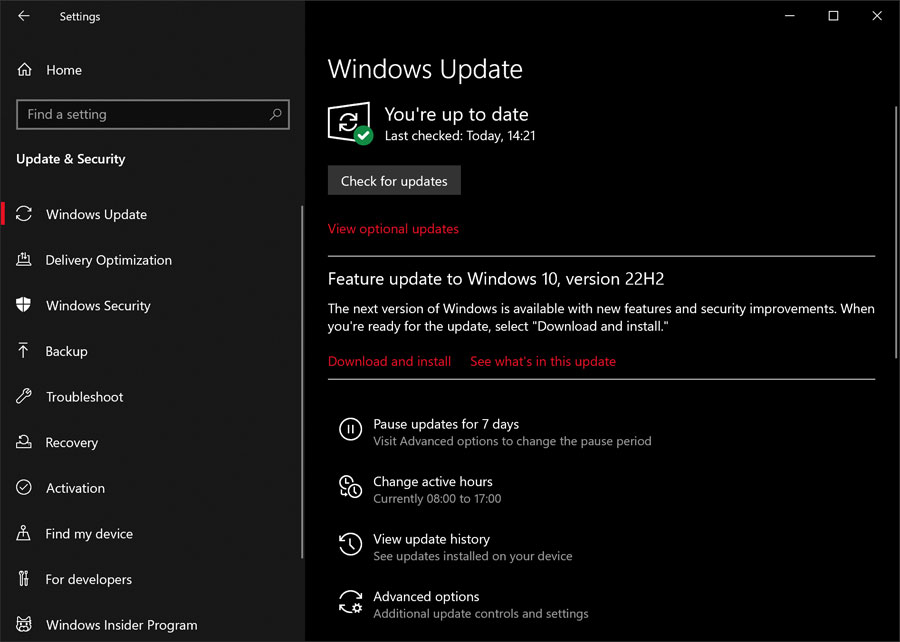
Task: Click the "Last checked: Today, 14:21" text
Action: click(460, 136)
